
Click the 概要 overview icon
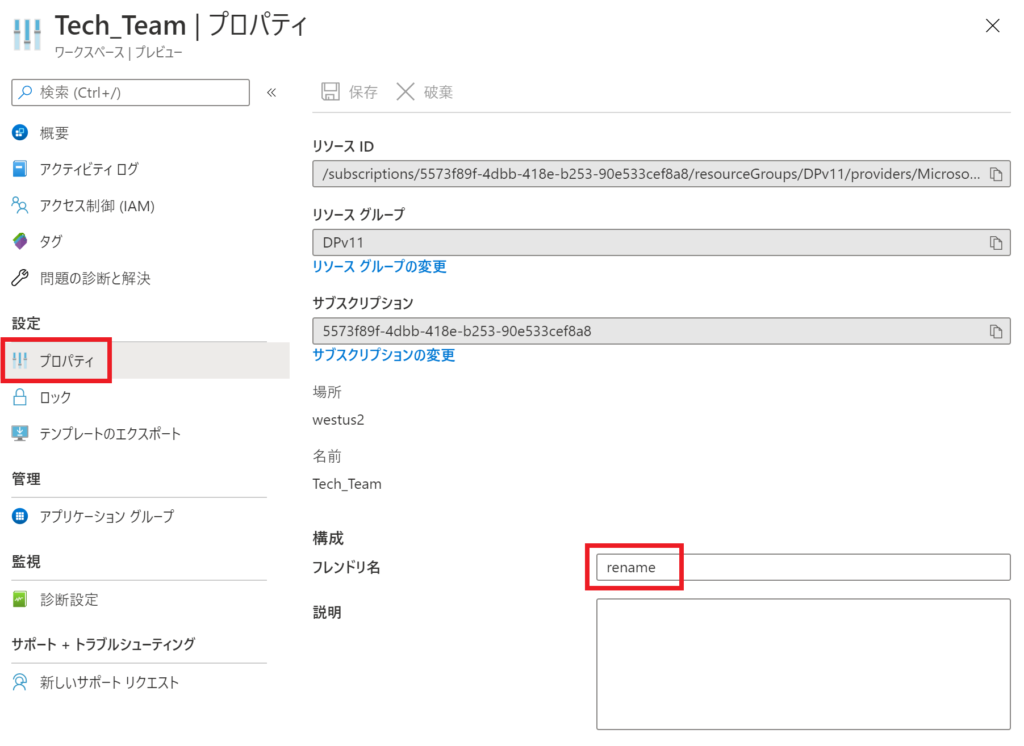[x=20, y=133]
